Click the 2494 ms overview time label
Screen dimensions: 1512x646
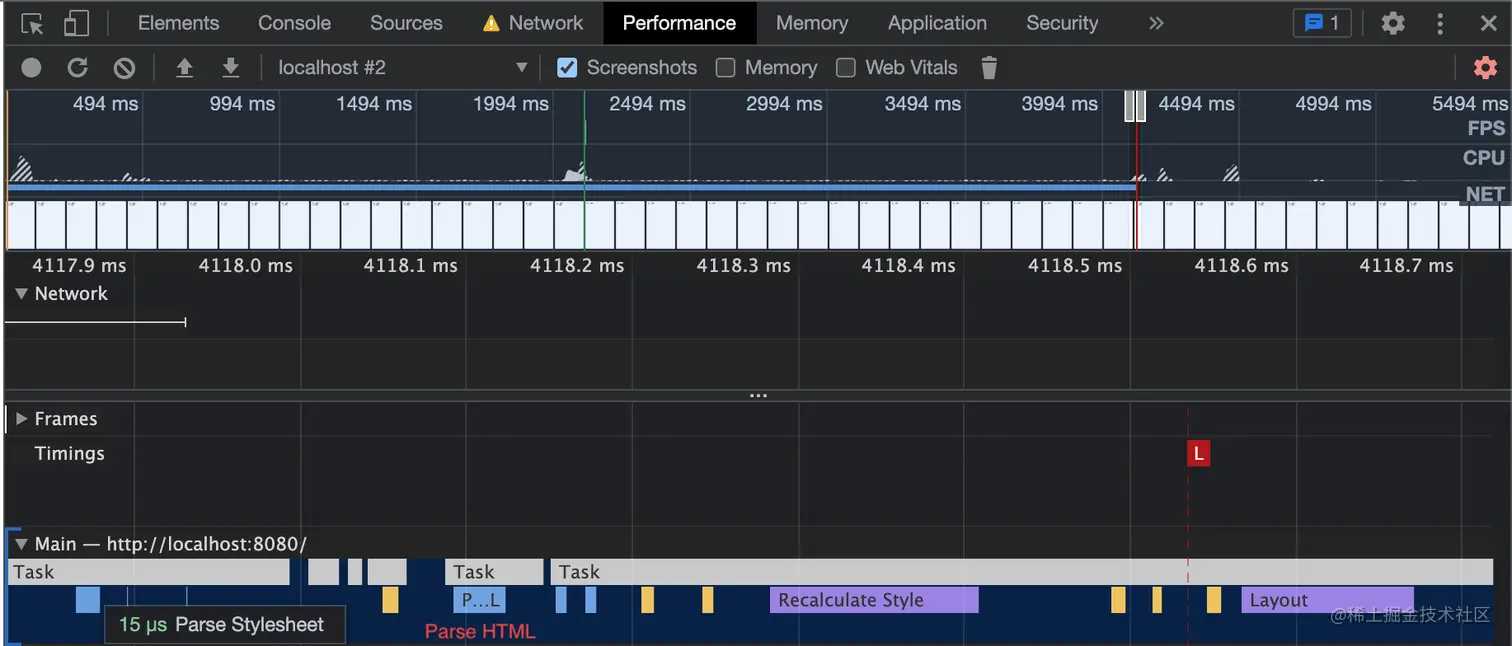coord(647,104)
